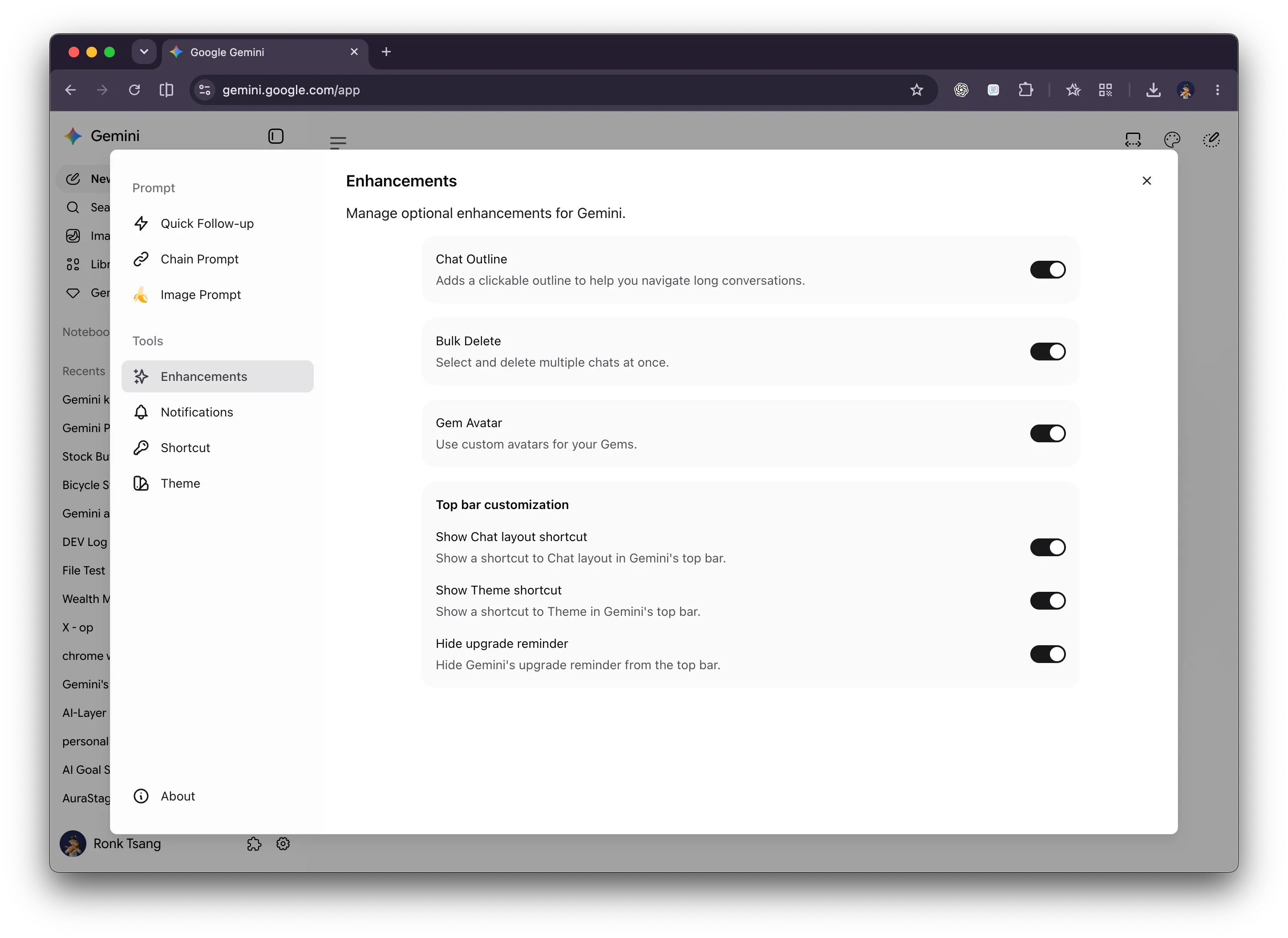This screenshot has height=938, width=1288.
Task: Click the ChatGPT extension icon
Action: pos(961,90)
